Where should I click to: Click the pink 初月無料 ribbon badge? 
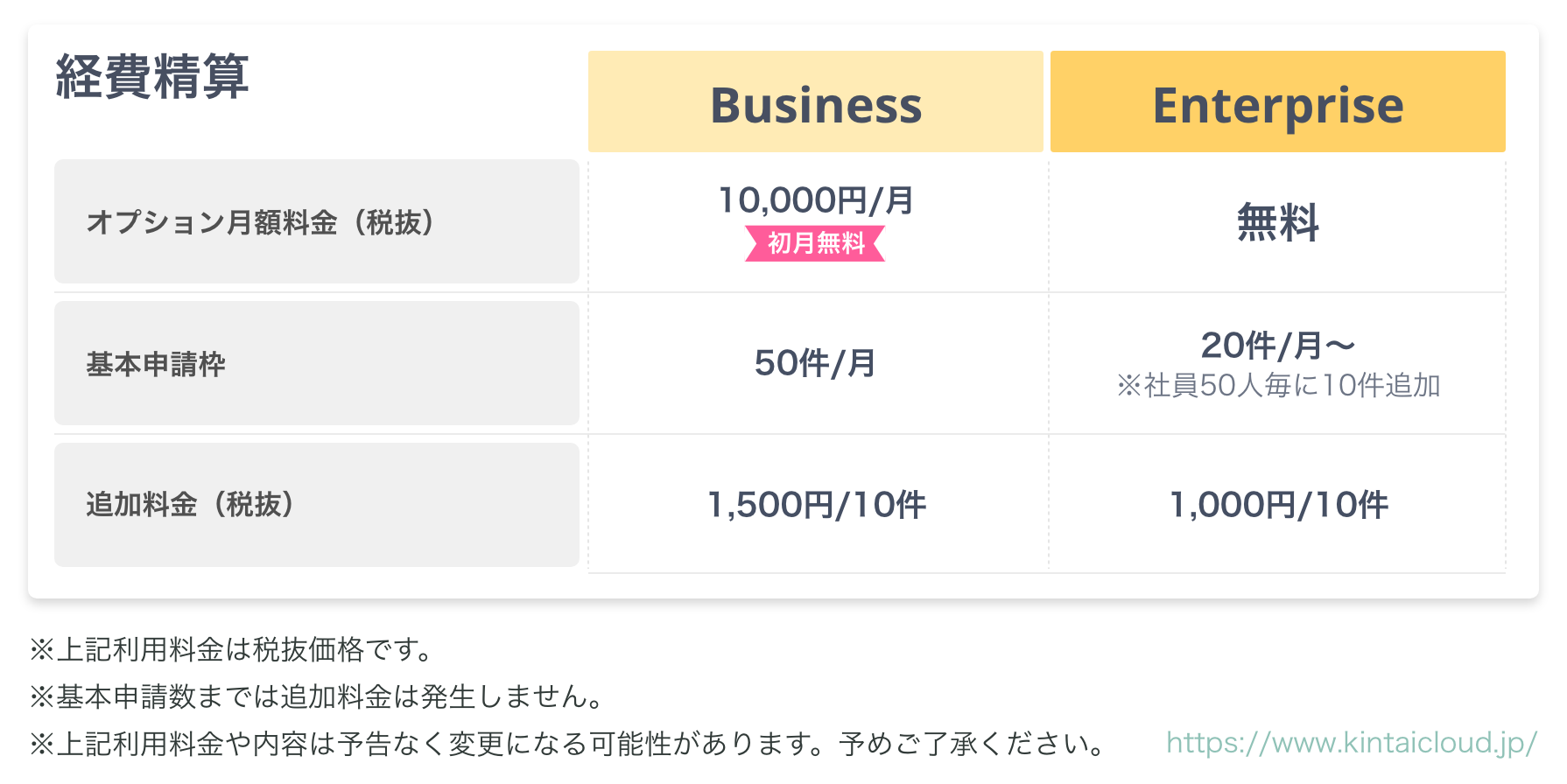815,243
